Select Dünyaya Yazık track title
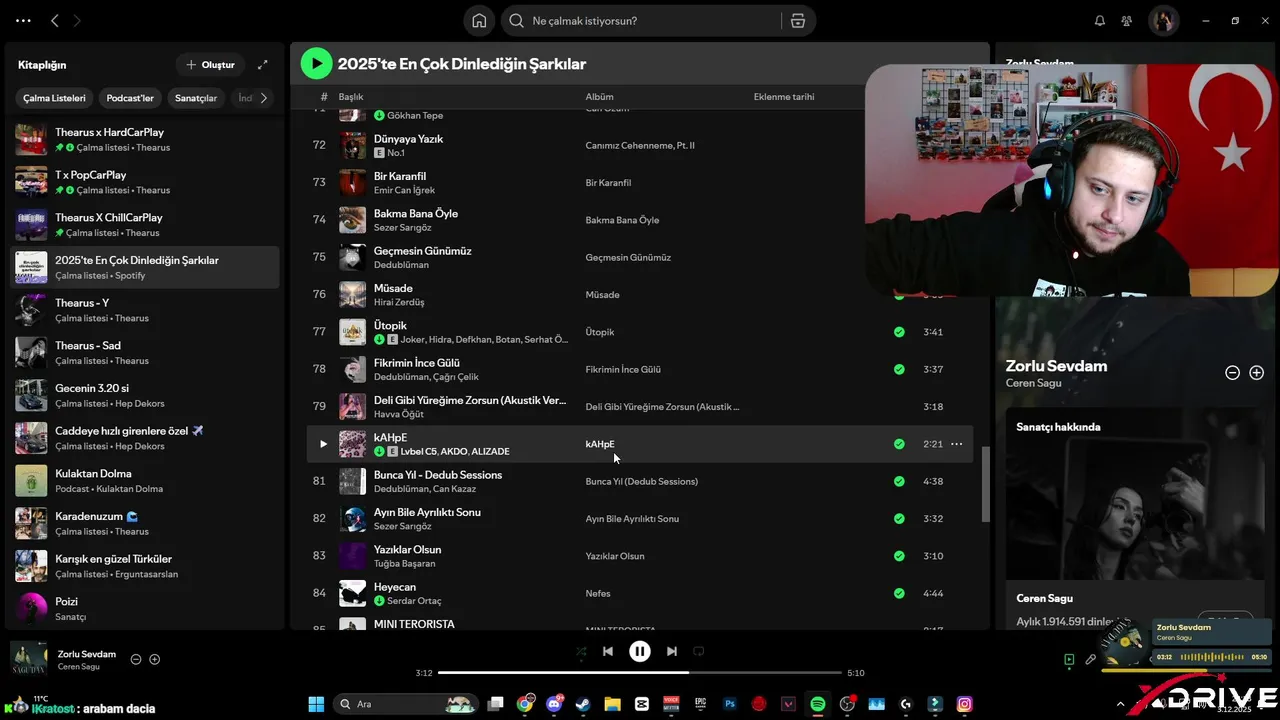This screenshot has height=720, width=1280. [x=408, y=139]
